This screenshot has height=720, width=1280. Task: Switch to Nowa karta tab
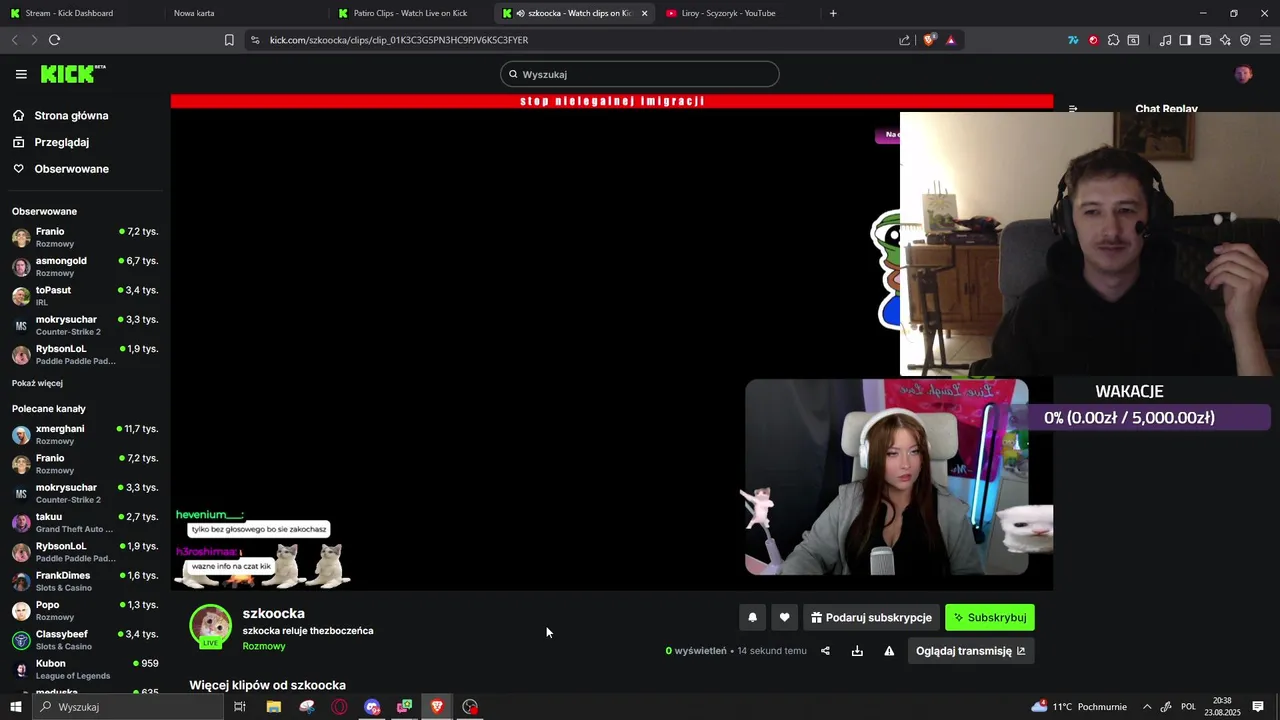(240, 13)
